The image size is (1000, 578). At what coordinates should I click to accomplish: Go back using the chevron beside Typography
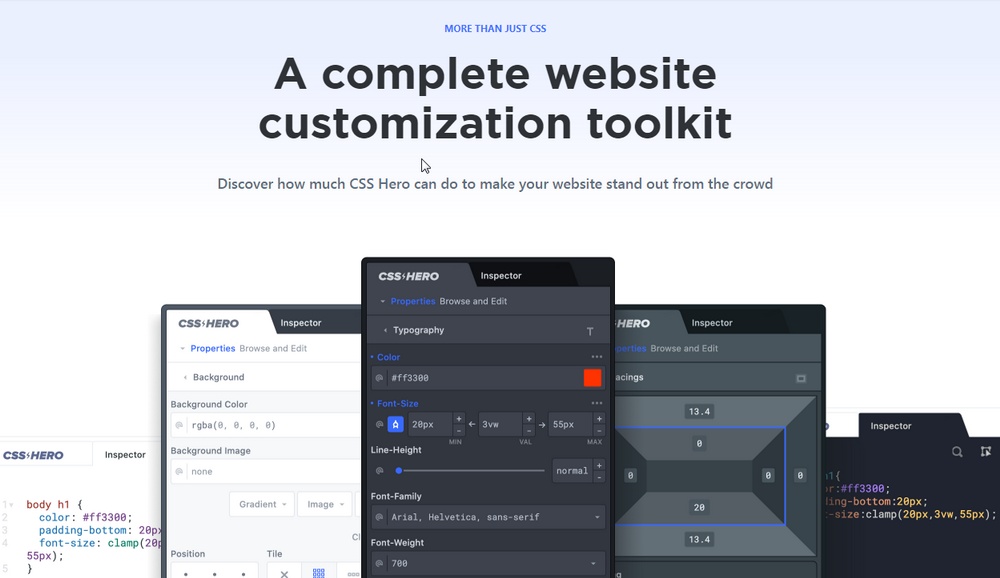385,330
